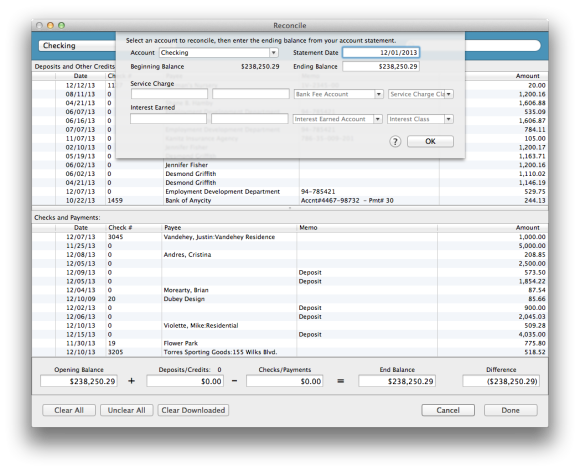Click the split divider between the two lists
The width and height of the screenshot is (580, 471).
290,208
